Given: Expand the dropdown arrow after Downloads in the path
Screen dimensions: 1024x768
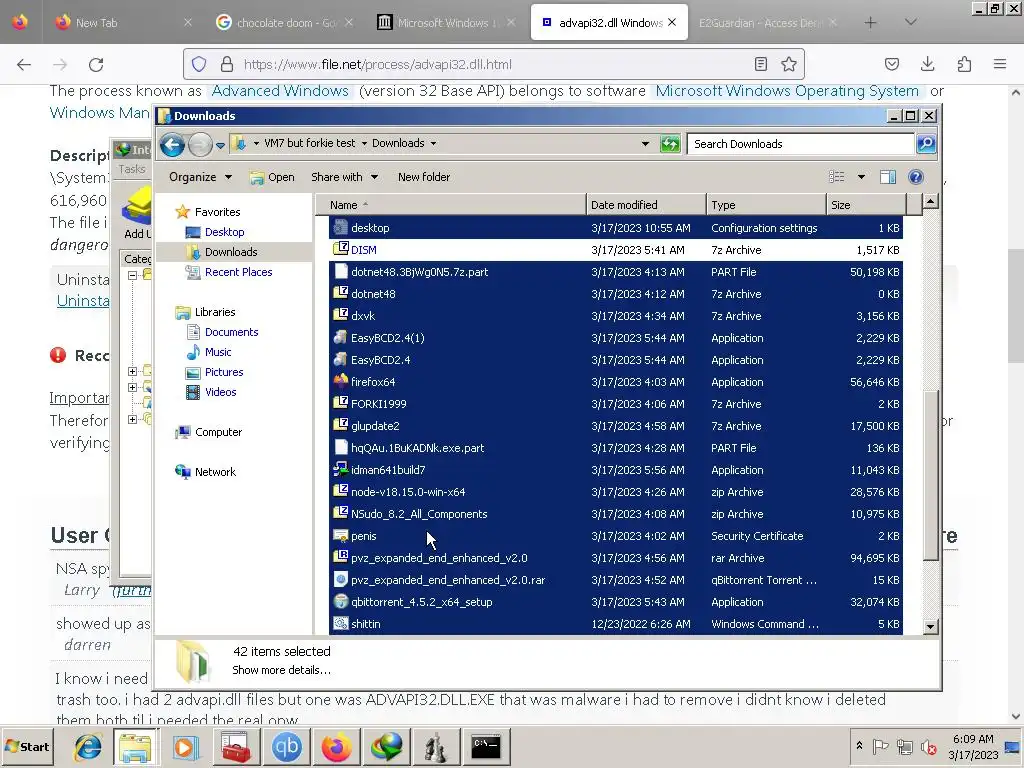Looking at the screenshot, I should coord(433,143).
